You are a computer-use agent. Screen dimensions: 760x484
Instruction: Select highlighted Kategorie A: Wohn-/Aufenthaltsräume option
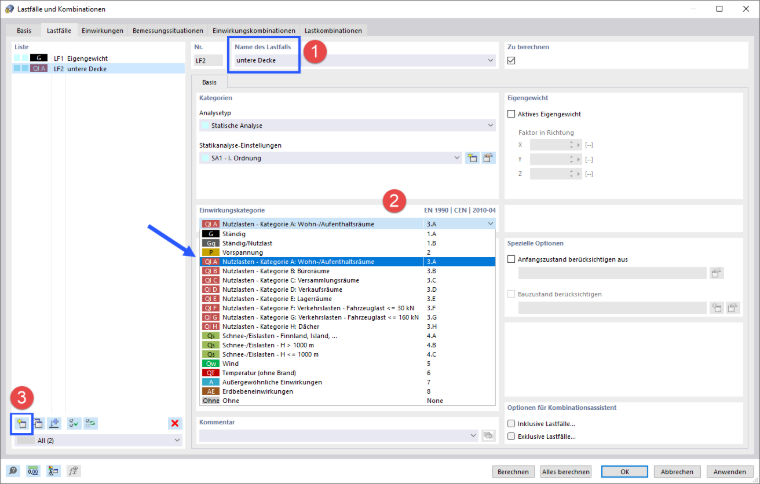348,262
